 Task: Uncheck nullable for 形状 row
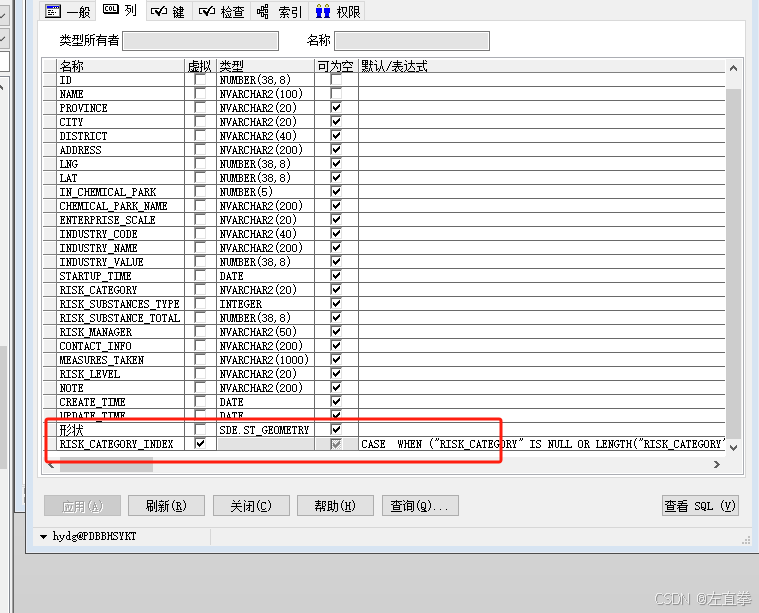tap(336, 429)
